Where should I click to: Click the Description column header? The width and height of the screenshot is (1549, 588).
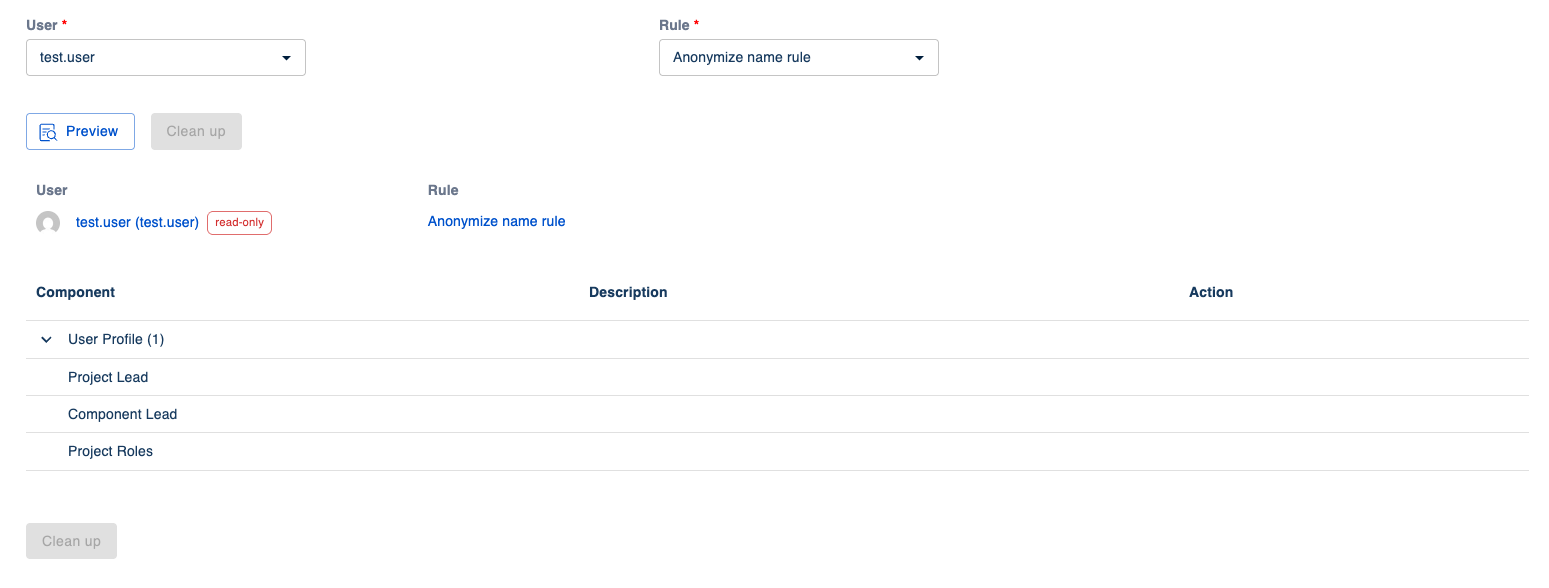coord(628,292)
